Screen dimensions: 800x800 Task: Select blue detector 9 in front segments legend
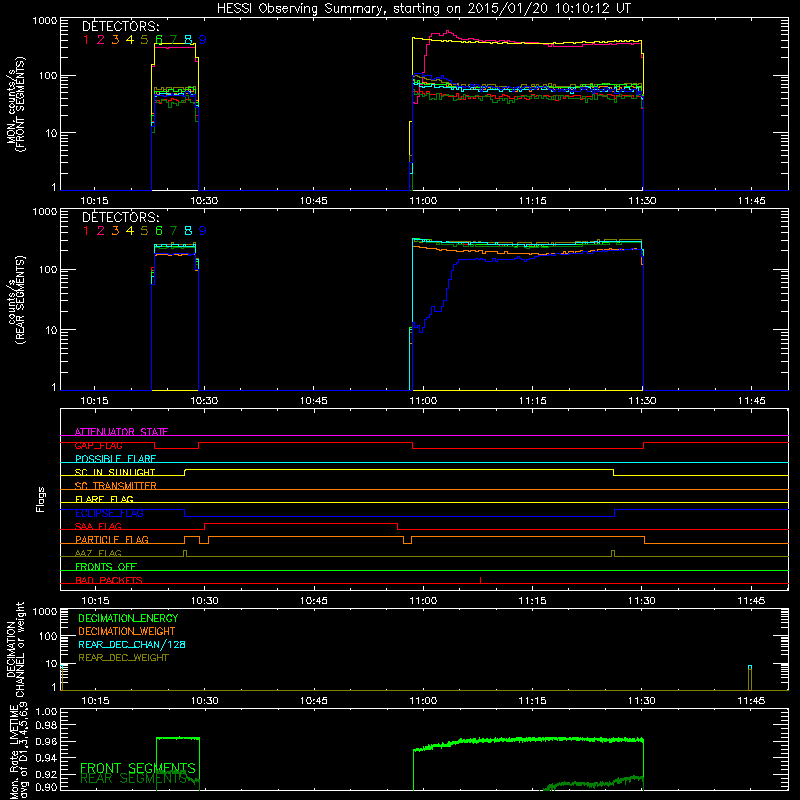[x=203, y=40]
